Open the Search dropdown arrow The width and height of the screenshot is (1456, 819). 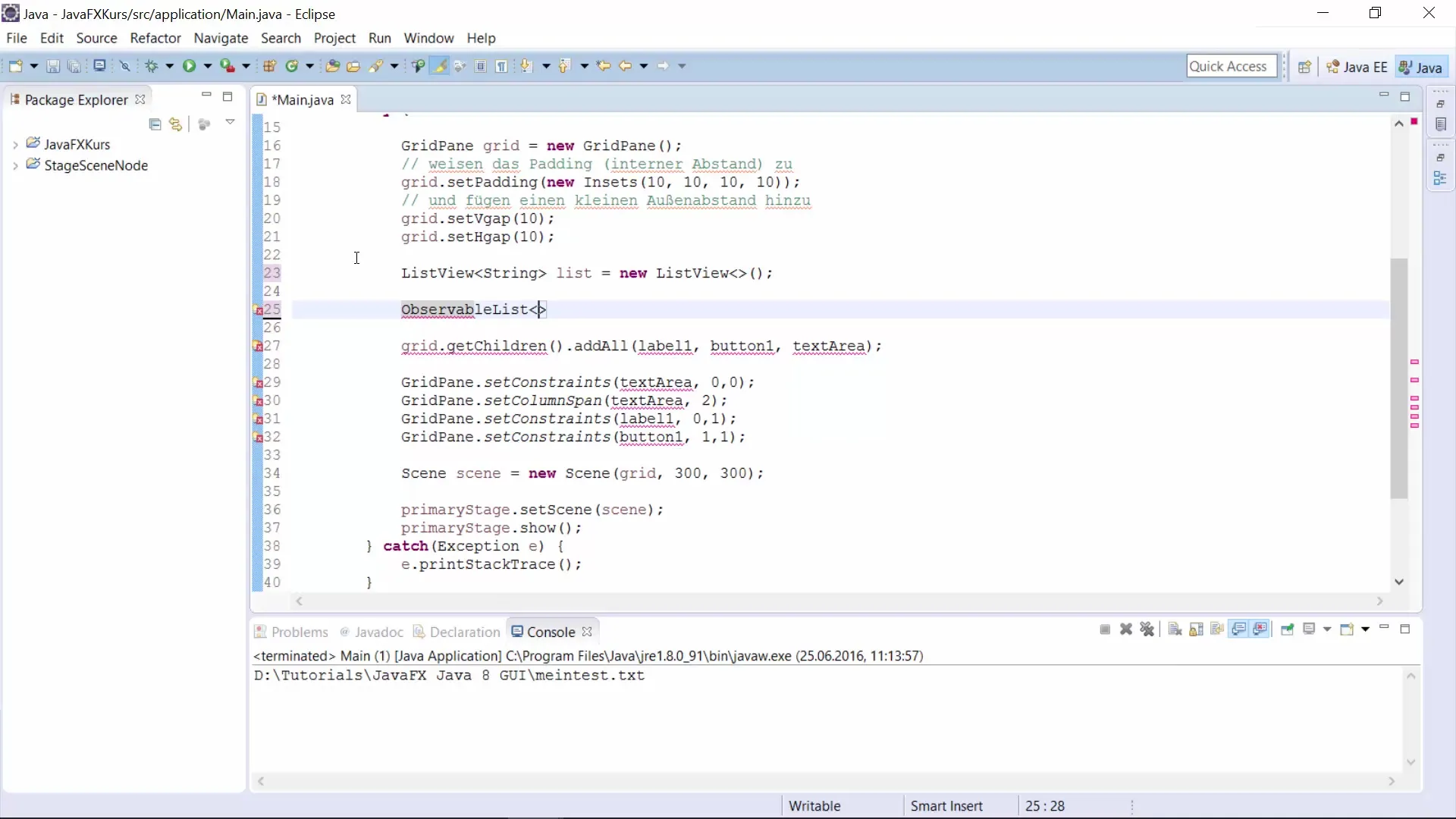click(394, 66)
